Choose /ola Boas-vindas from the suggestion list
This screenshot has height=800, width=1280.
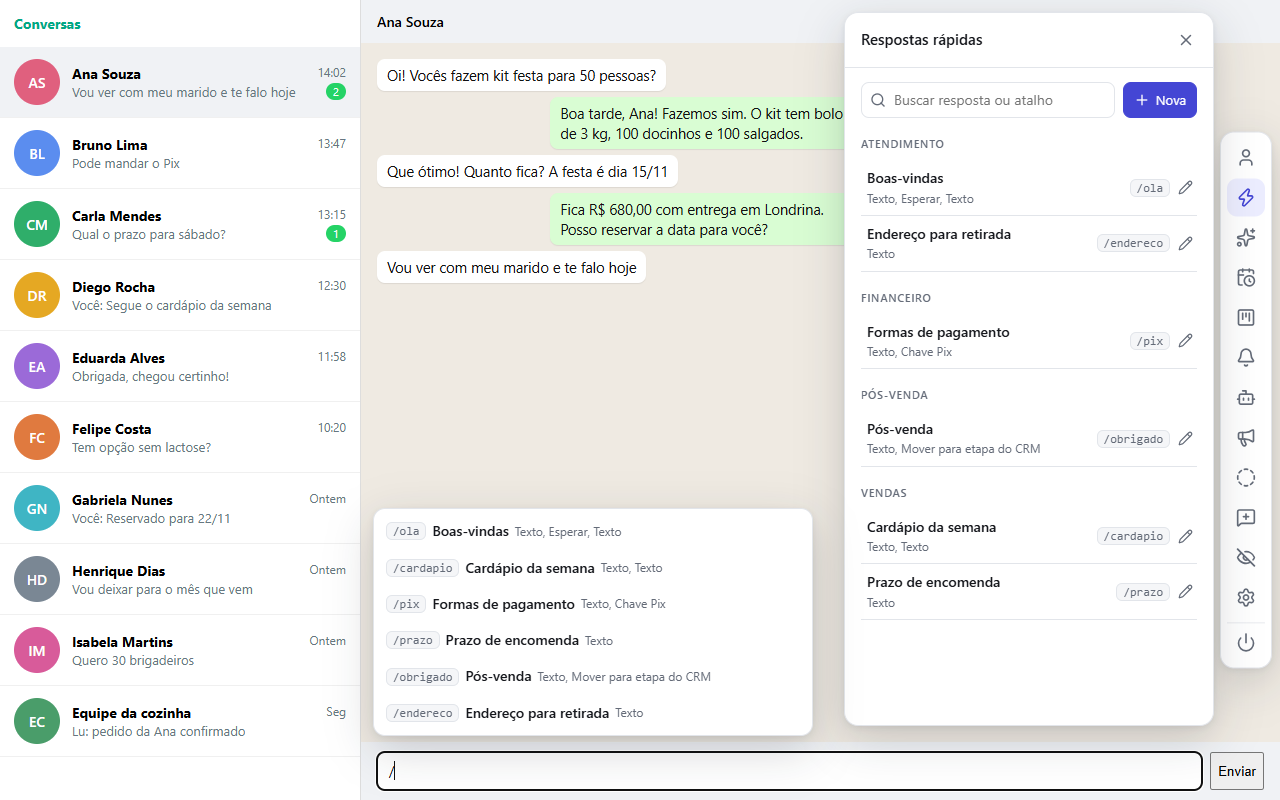[x=593, y=532]
